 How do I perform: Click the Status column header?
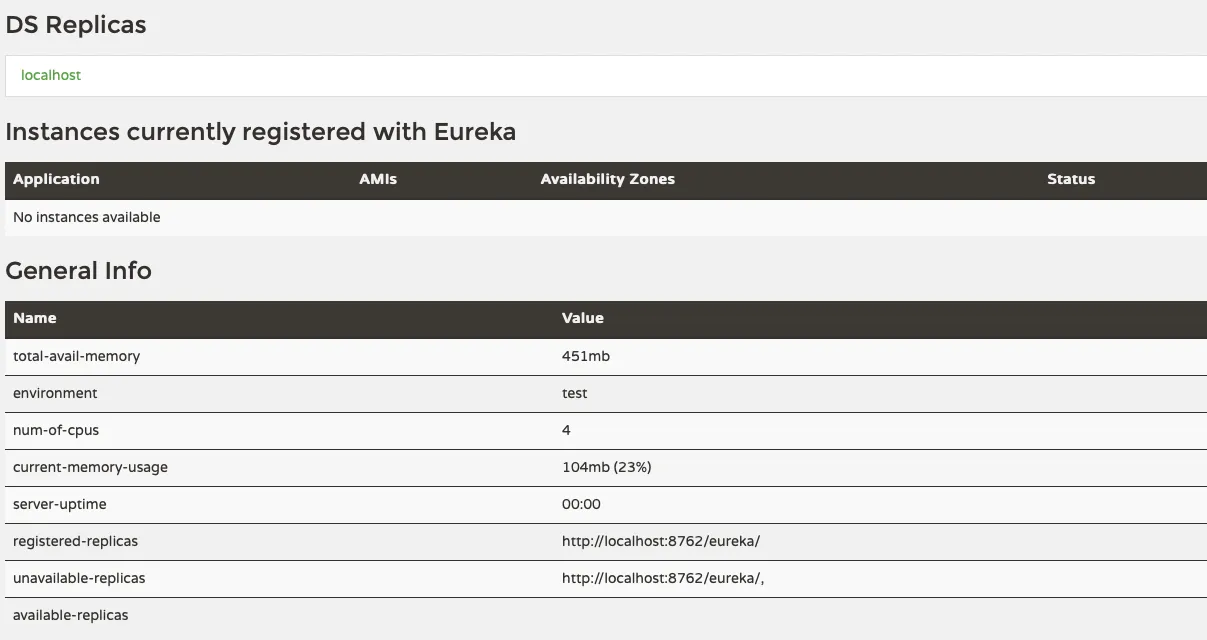click(1070, 179)
